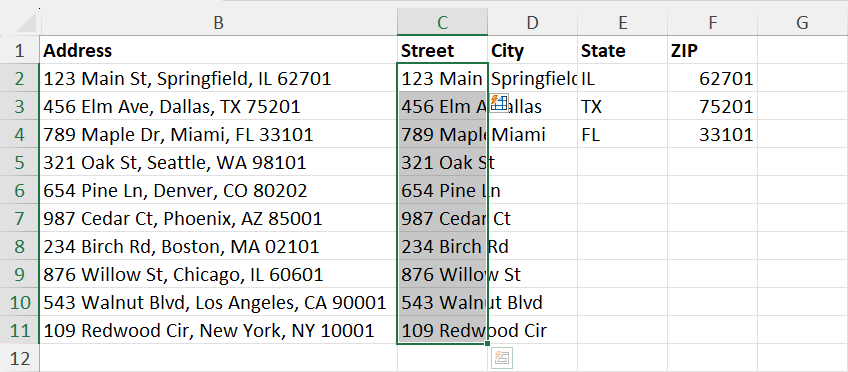Select column F header
This screenshot has width=848, height=372.
(712, 22)
